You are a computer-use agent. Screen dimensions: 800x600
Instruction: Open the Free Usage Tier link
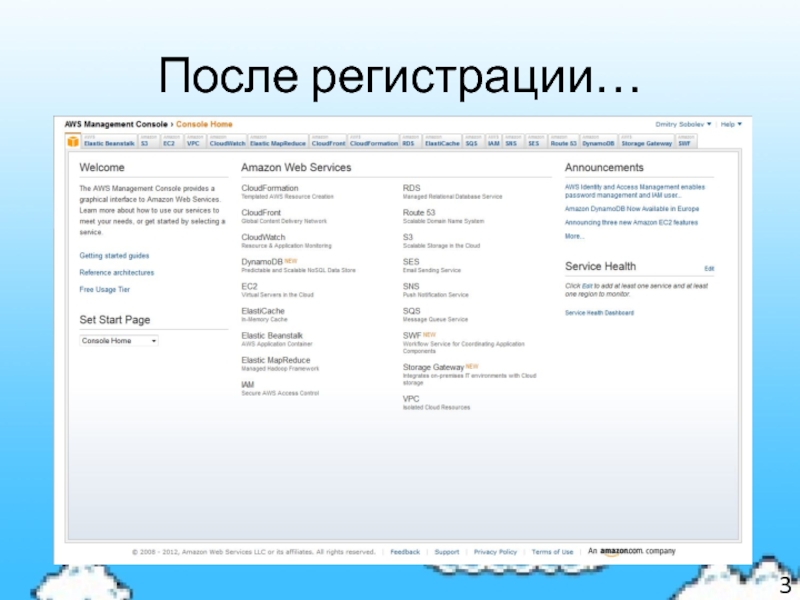point(105,289)
